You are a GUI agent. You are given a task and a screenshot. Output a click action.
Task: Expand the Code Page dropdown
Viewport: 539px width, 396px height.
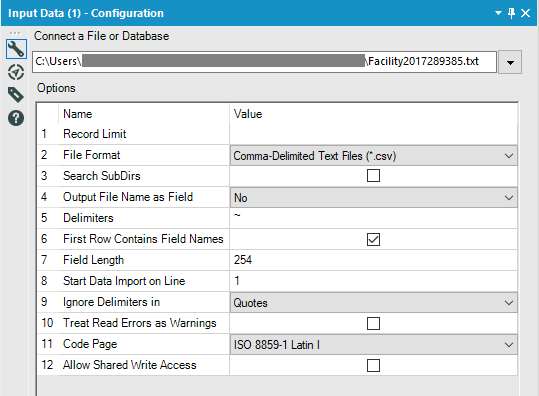pos(373,344)
